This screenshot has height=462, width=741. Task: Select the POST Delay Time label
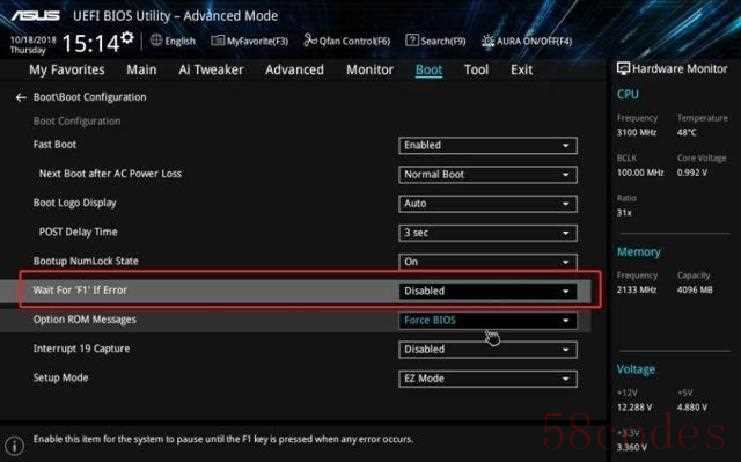78,232
